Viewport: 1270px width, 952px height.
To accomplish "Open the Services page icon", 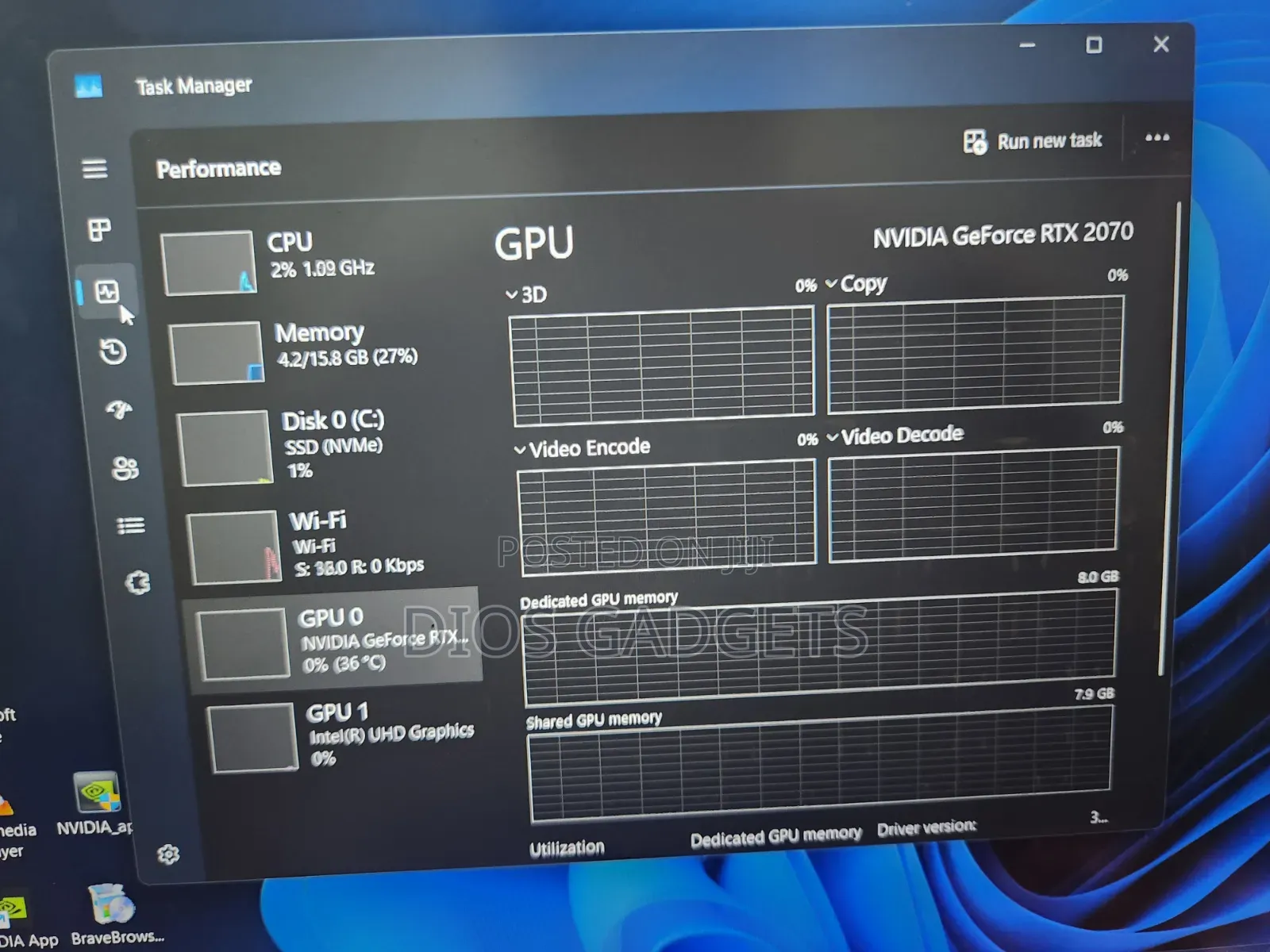I will [138, 583].
